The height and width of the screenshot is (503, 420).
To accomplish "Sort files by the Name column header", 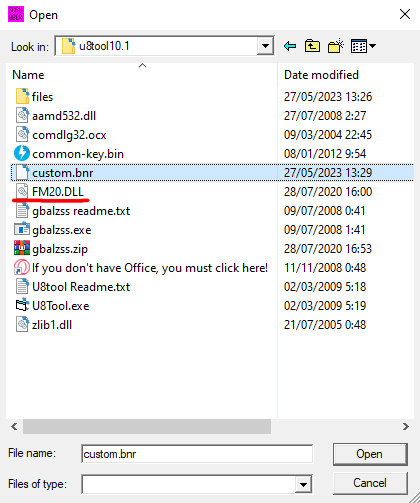I will pos(28,75).
